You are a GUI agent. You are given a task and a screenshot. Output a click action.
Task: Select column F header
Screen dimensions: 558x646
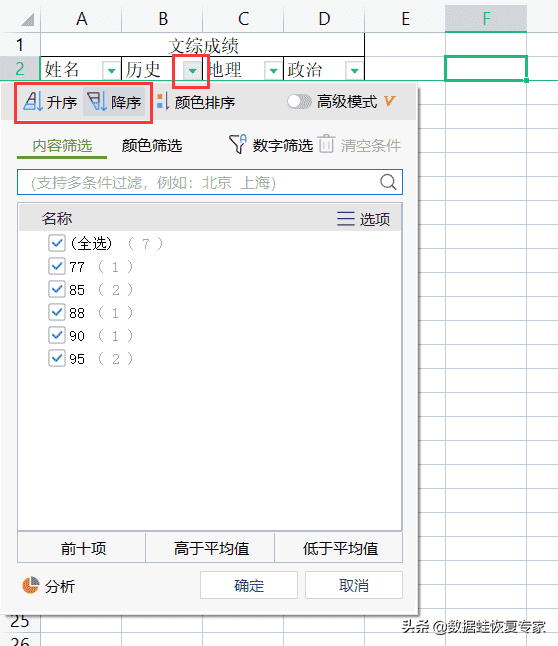pyautogui.click(x=486, y=19)
